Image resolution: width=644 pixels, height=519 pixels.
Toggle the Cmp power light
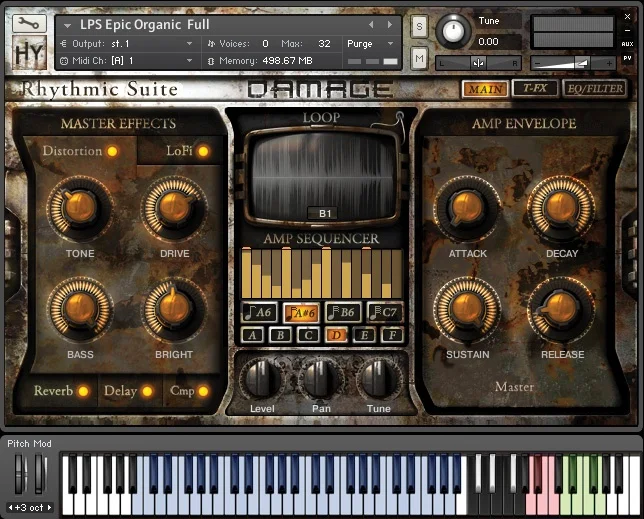(x=203, y=391)
